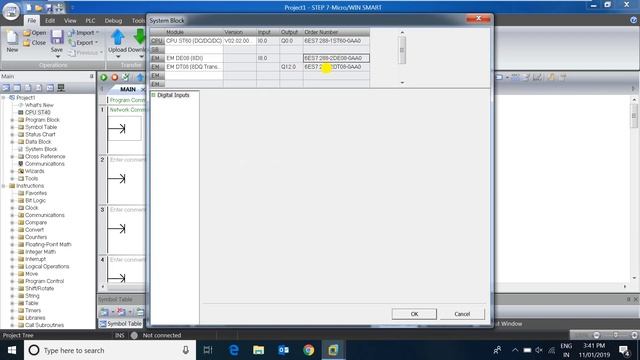This screenshot has height=360, width=640.
Task: Click the red Stop PLC toolbar icon
Action: 115,77
